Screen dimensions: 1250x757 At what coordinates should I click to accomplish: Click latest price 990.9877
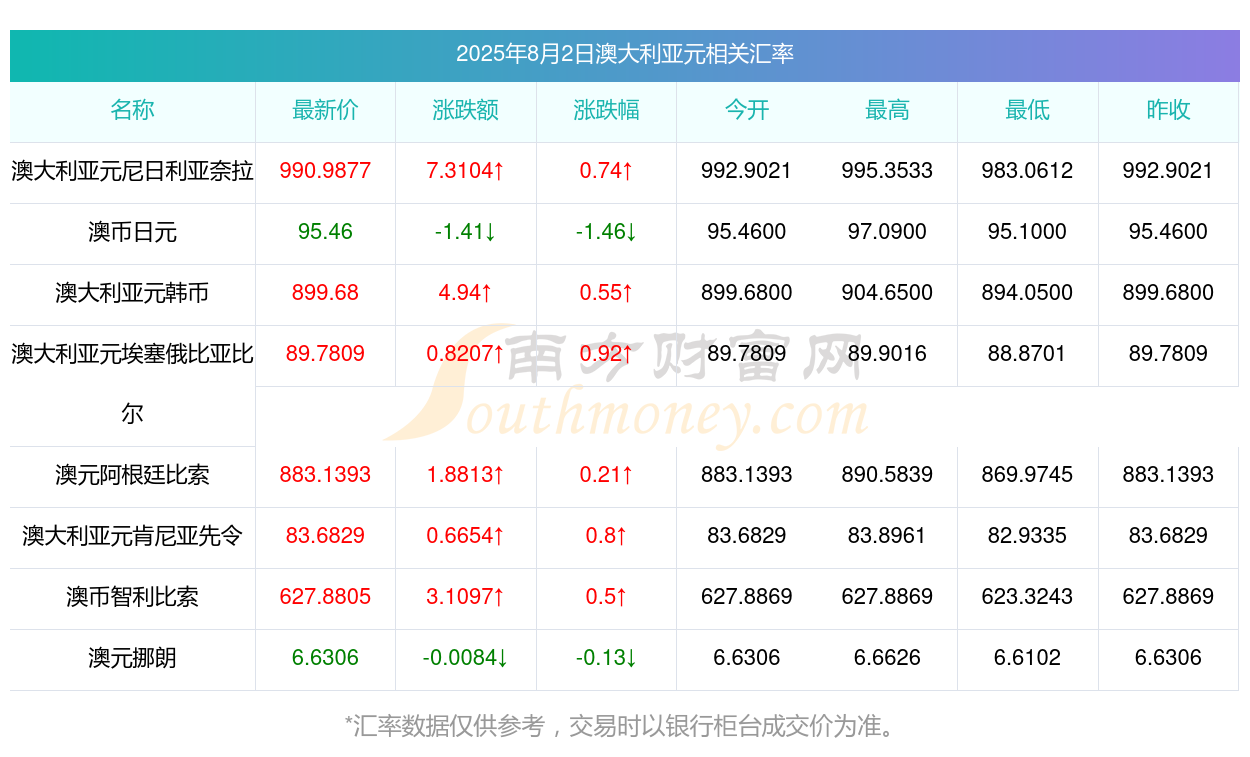pos(325,171)
